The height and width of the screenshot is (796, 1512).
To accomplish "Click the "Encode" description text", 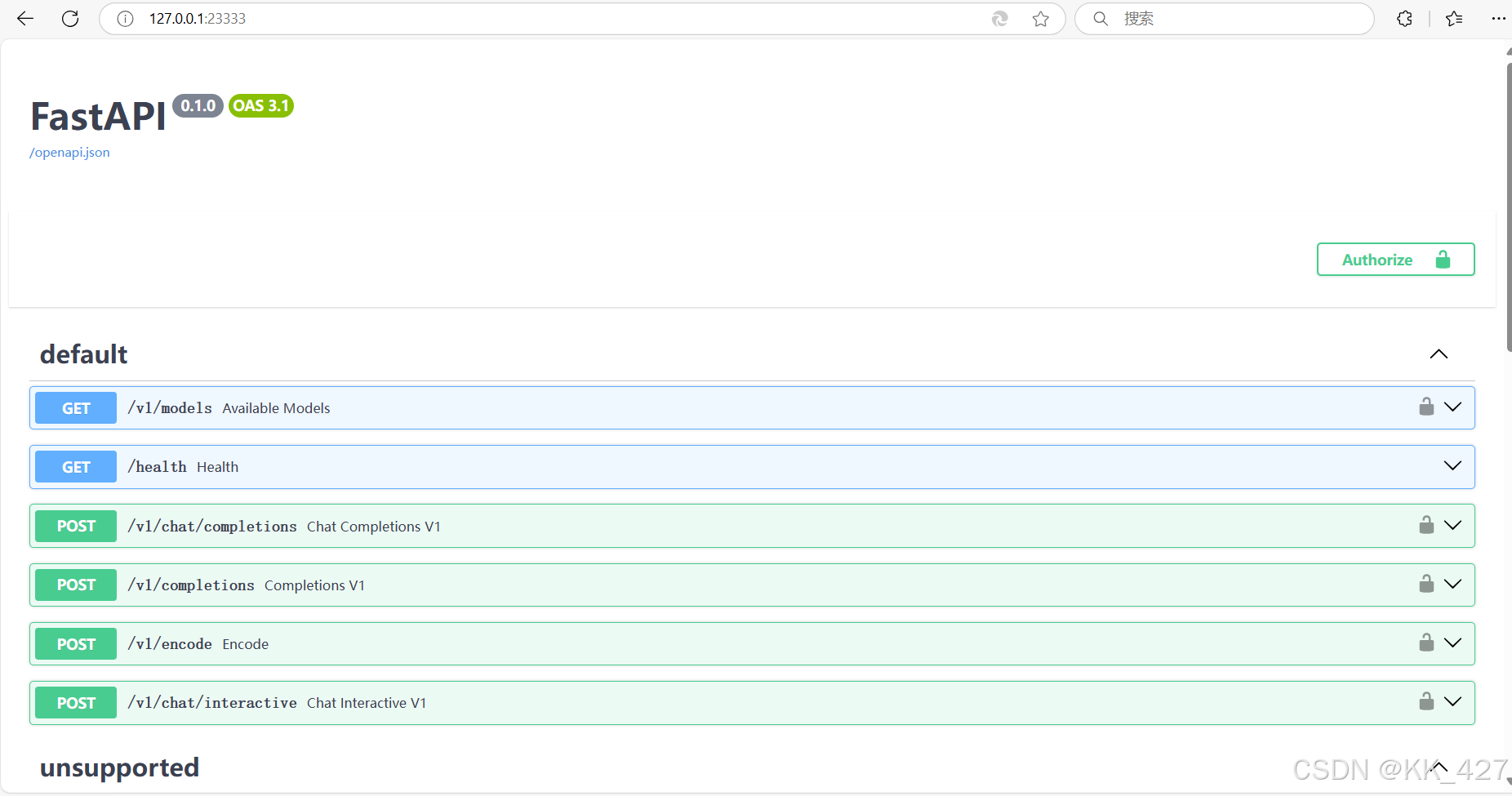I will point(245,644).
